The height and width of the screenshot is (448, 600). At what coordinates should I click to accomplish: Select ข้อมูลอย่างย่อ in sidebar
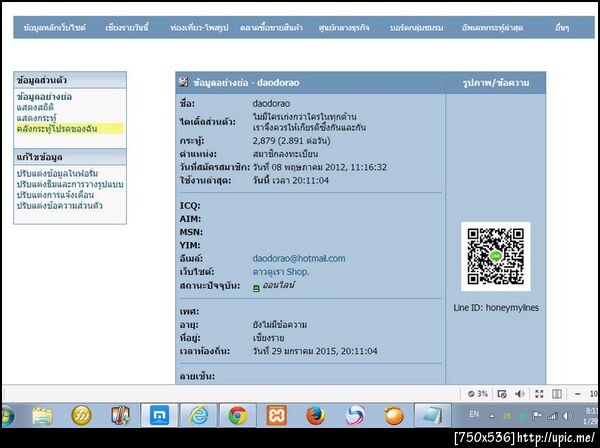coord(44,96)
